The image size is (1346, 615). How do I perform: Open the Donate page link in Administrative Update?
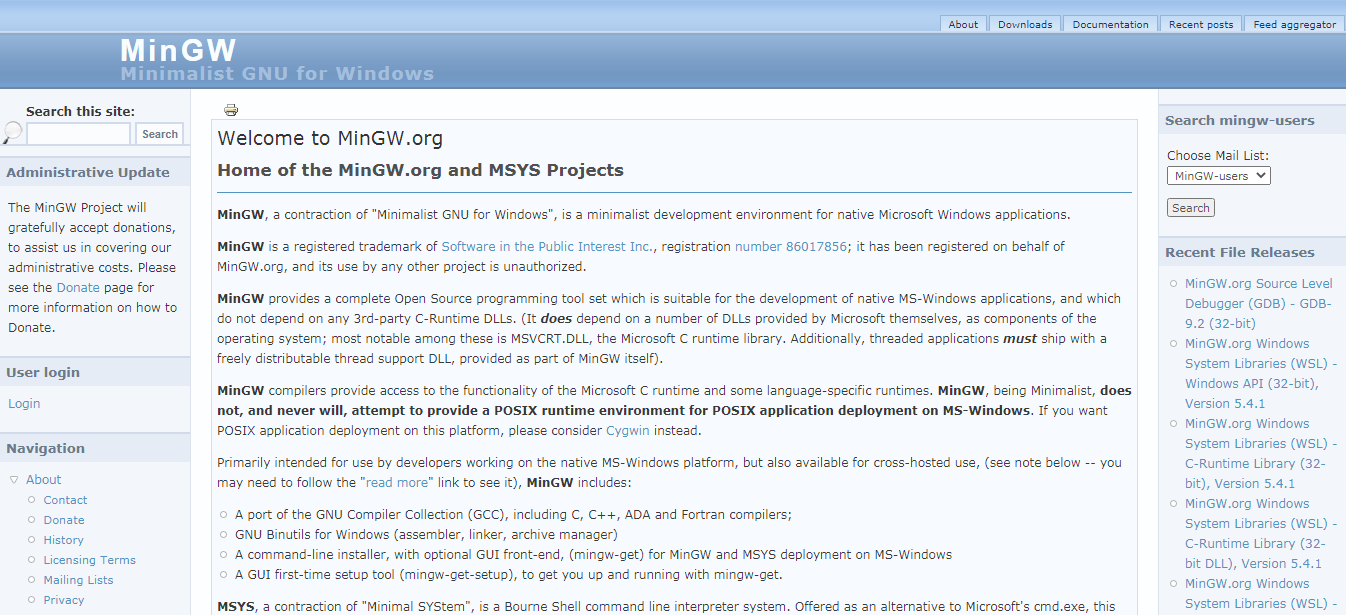pyautogui.click(x=78, y=288)
